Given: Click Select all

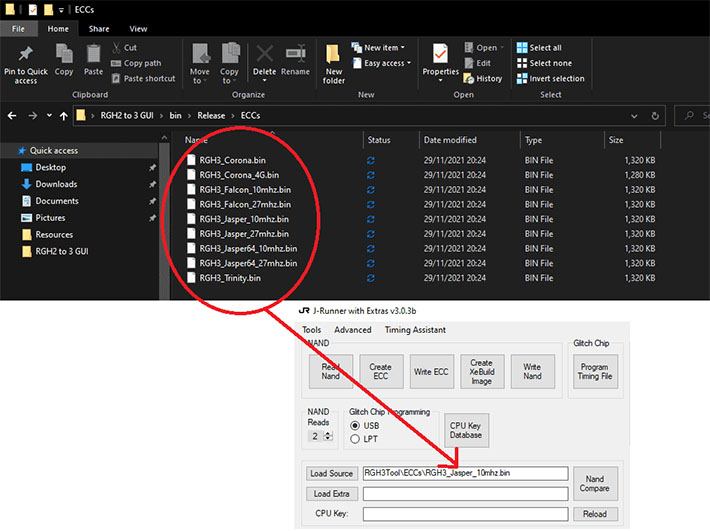Looking at the screenshot, I should [x=539, y=48].
